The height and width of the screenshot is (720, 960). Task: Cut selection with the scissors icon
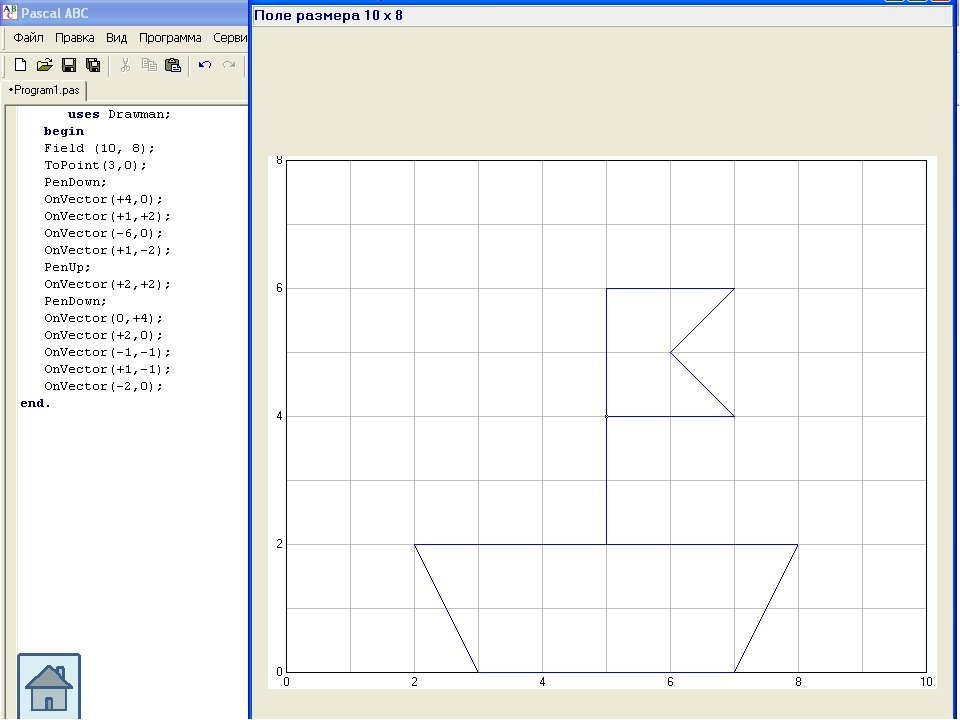(x=126, y=65)
